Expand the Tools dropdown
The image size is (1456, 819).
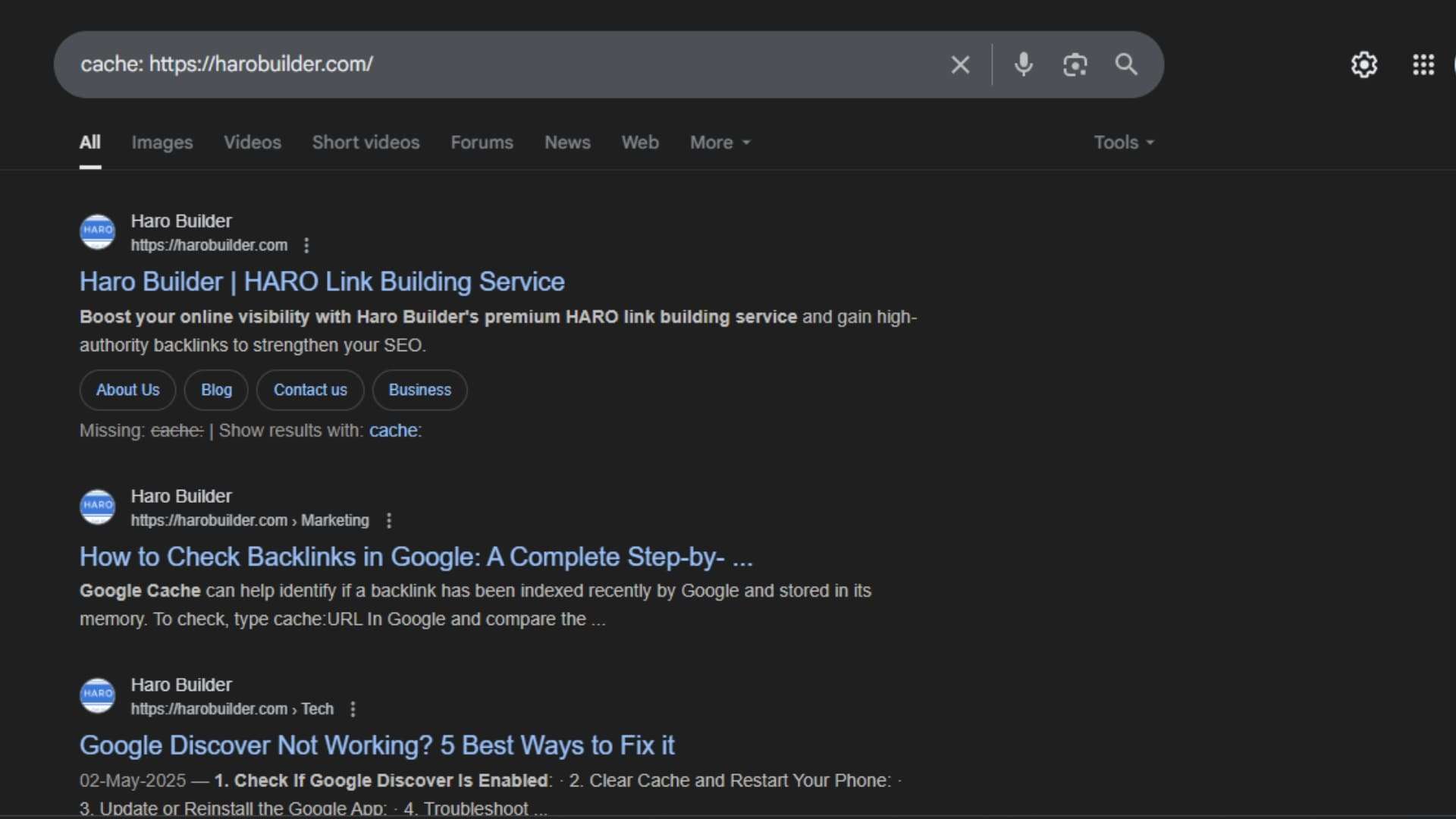point(1124,143)
